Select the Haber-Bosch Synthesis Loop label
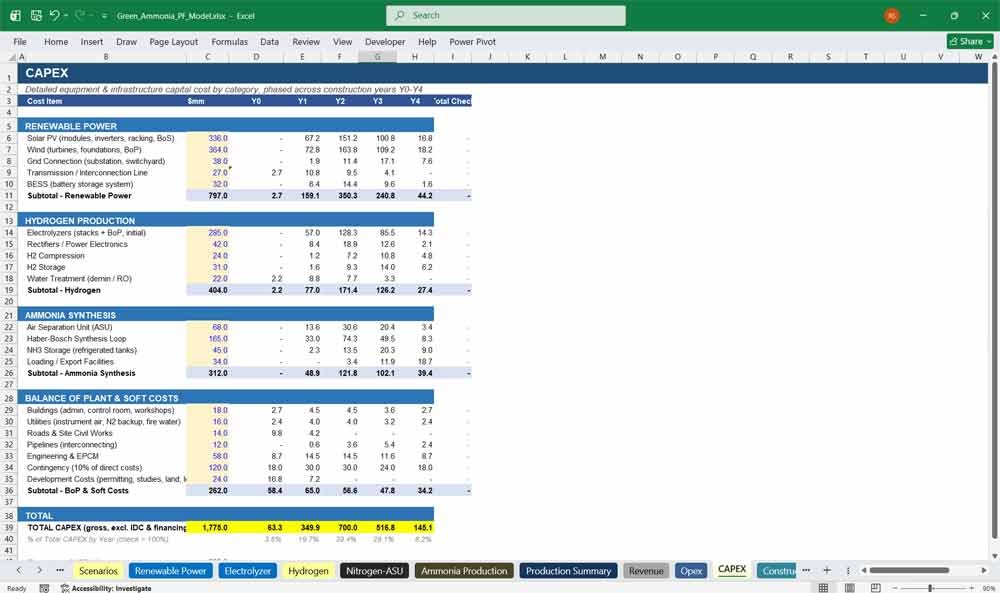The image size is (1000, 593). coord(77,339)
